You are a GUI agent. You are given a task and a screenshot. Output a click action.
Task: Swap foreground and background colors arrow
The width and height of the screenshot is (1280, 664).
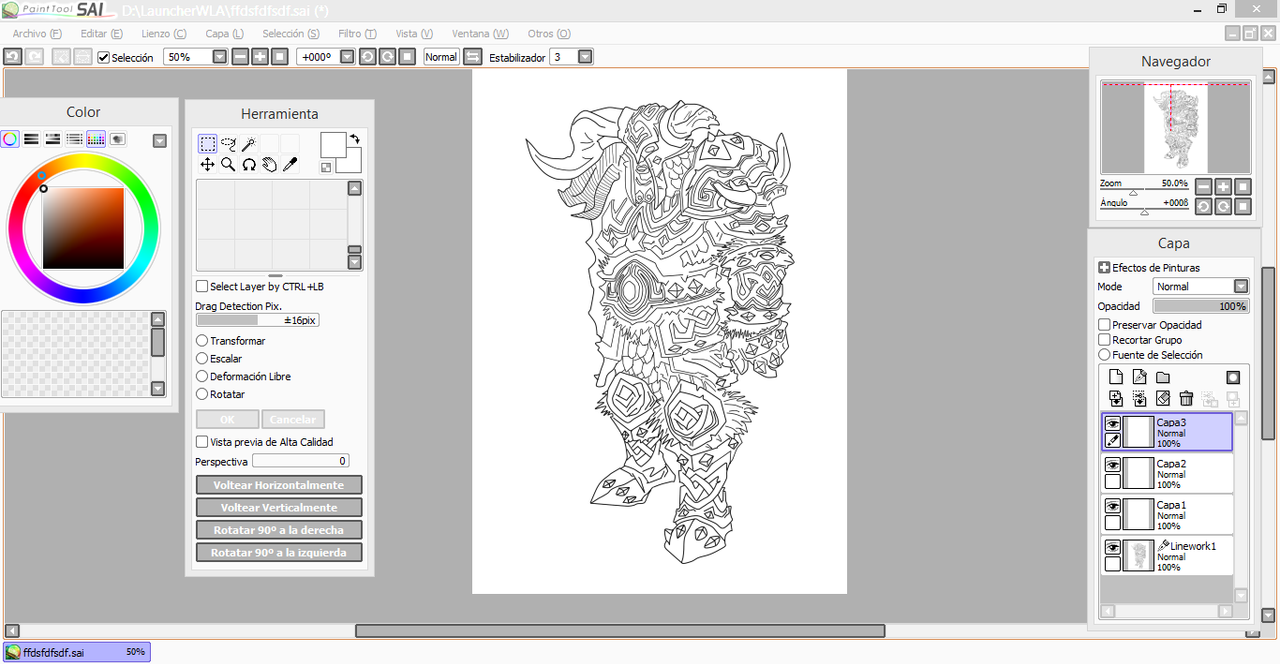coord(355,139)
